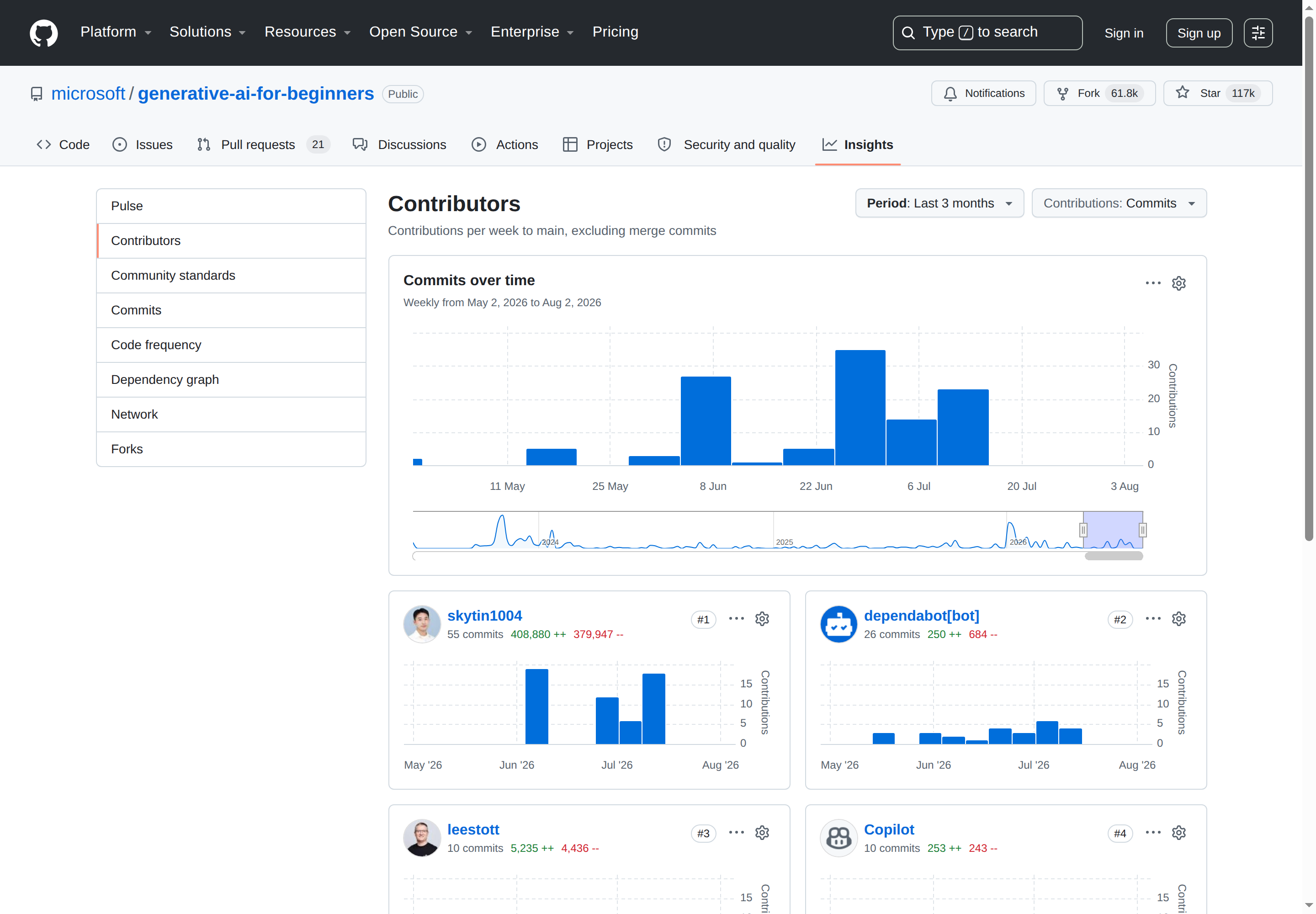This screenshot has height=914, width=1316.
Task: Open the command palette settings icon in header
Action: [1258, 32]
